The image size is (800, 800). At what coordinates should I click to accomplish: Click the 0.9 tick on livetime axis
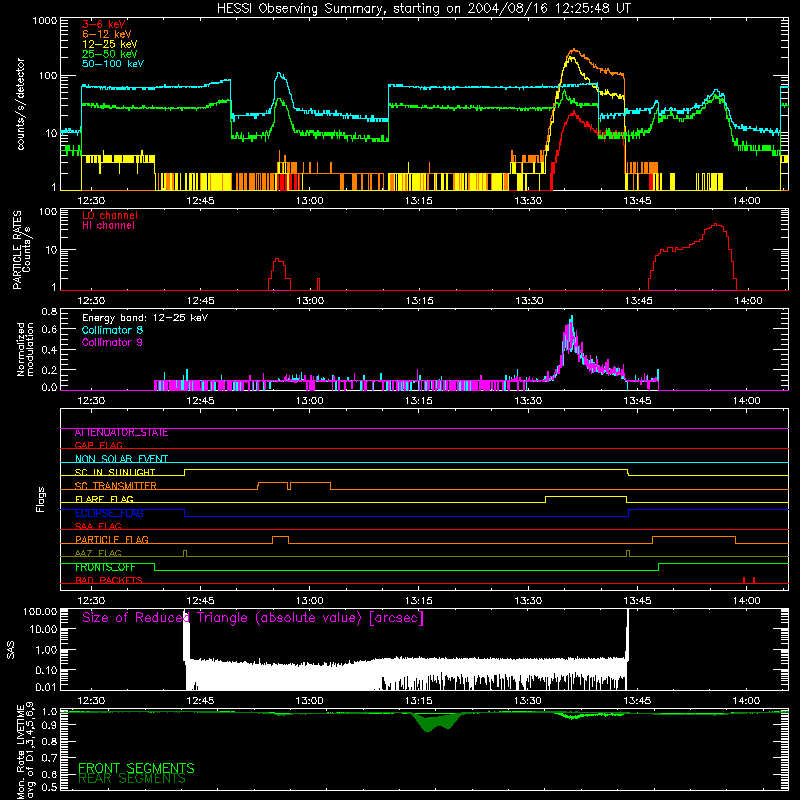click(50, 726)
